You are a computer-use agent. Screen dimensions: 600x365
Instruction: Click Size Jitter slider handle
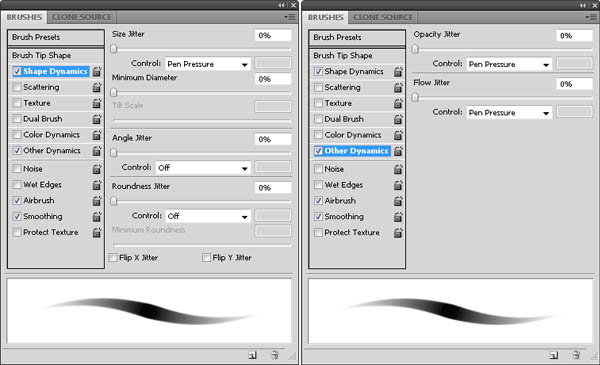tap(114, 49)
